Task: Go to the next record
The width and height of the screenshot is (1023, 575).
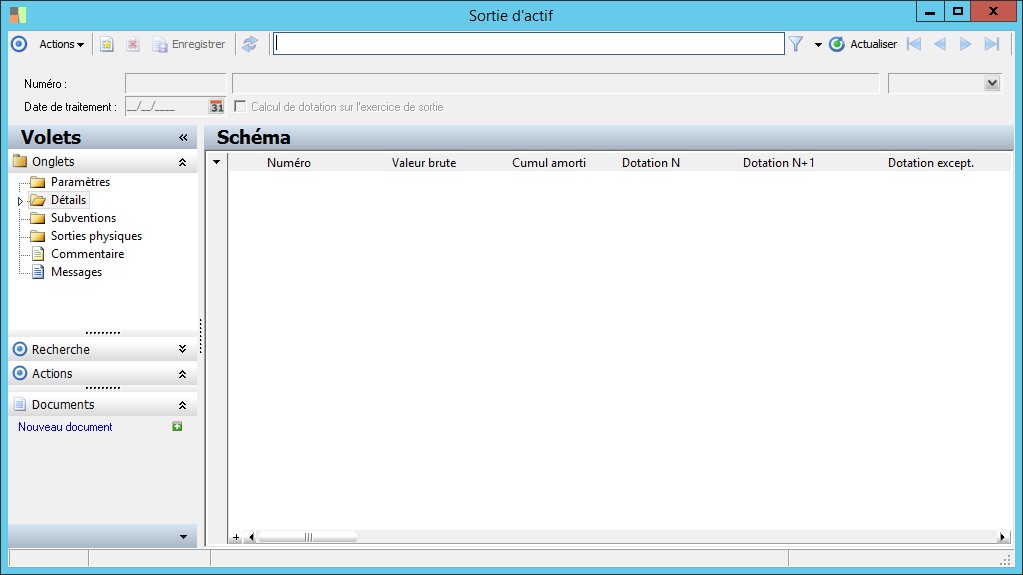Action: pos(966,44)
